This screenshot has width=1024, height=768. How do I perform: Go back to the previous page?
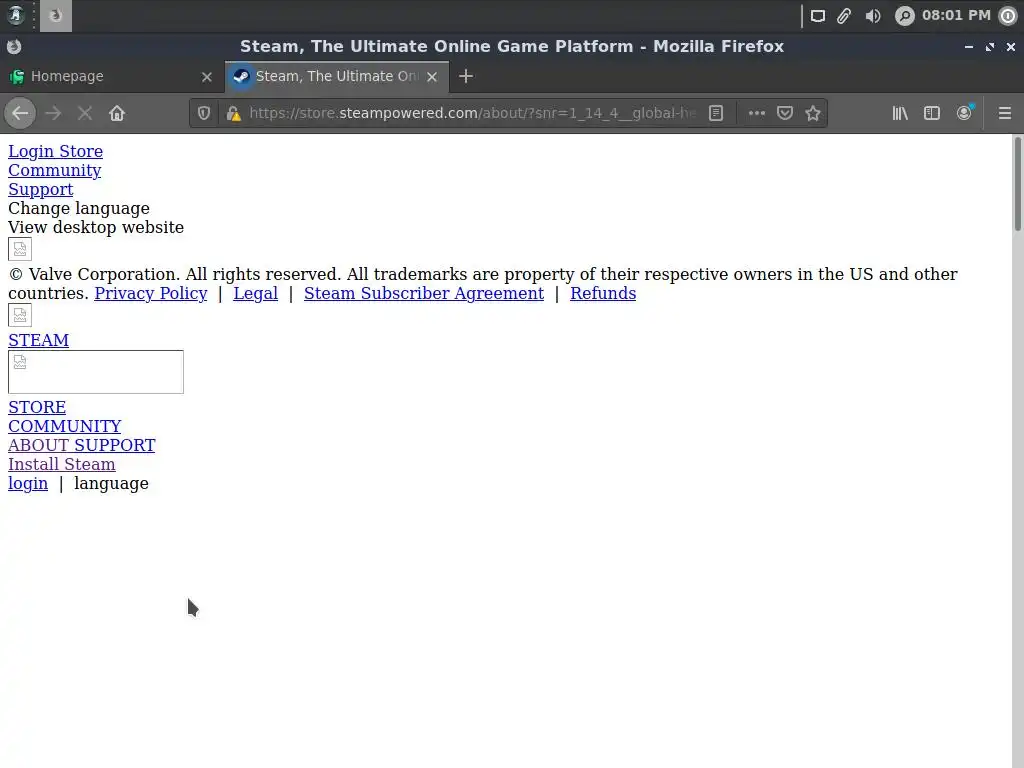tap(20, 113)
